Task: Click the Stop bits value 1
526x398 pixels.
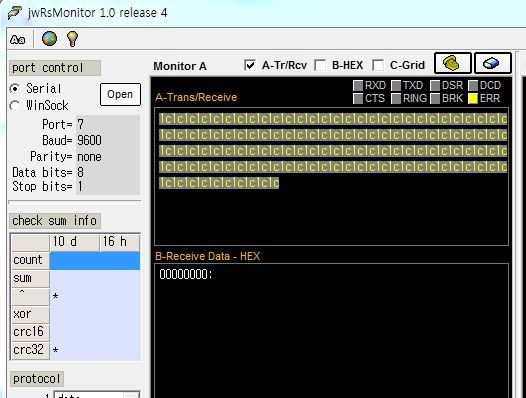Action: click(x=80, y=186)
